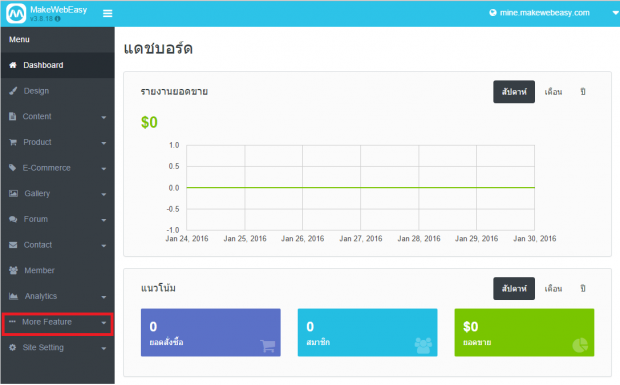Click the Member people icon
The height and width of the screenshot is (385, 620).
pyautogui.click(x=13, y=270)
